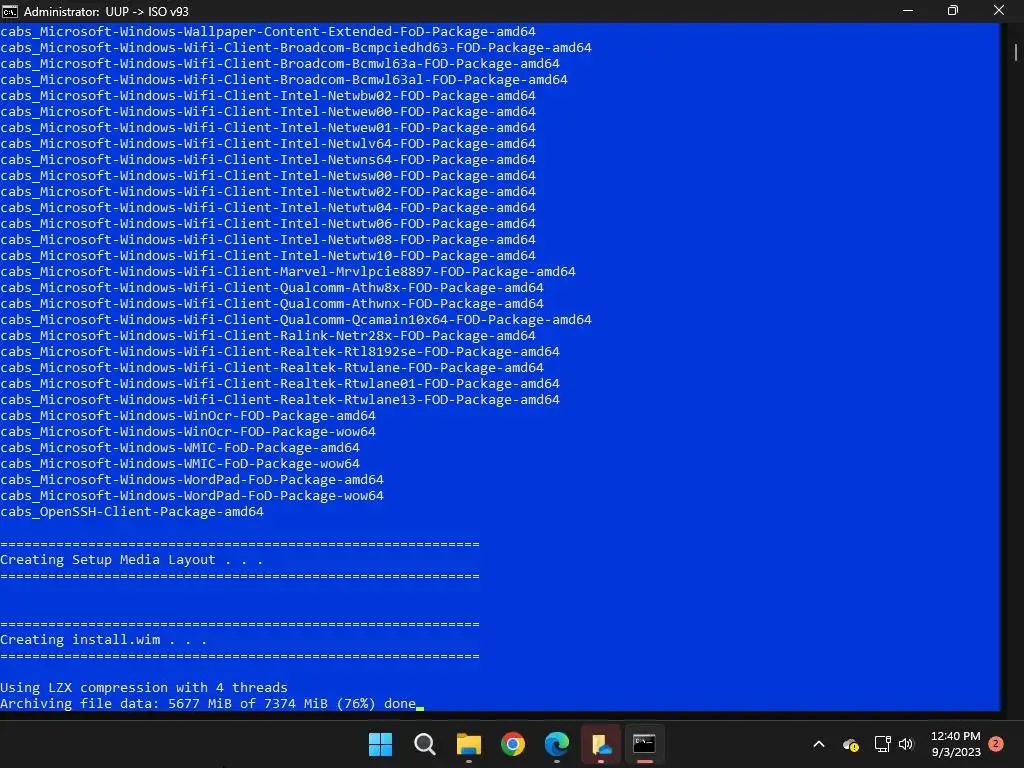Open the clock showing 12:40 PM
Viewport: 1024px width, 768px height.
955,744
